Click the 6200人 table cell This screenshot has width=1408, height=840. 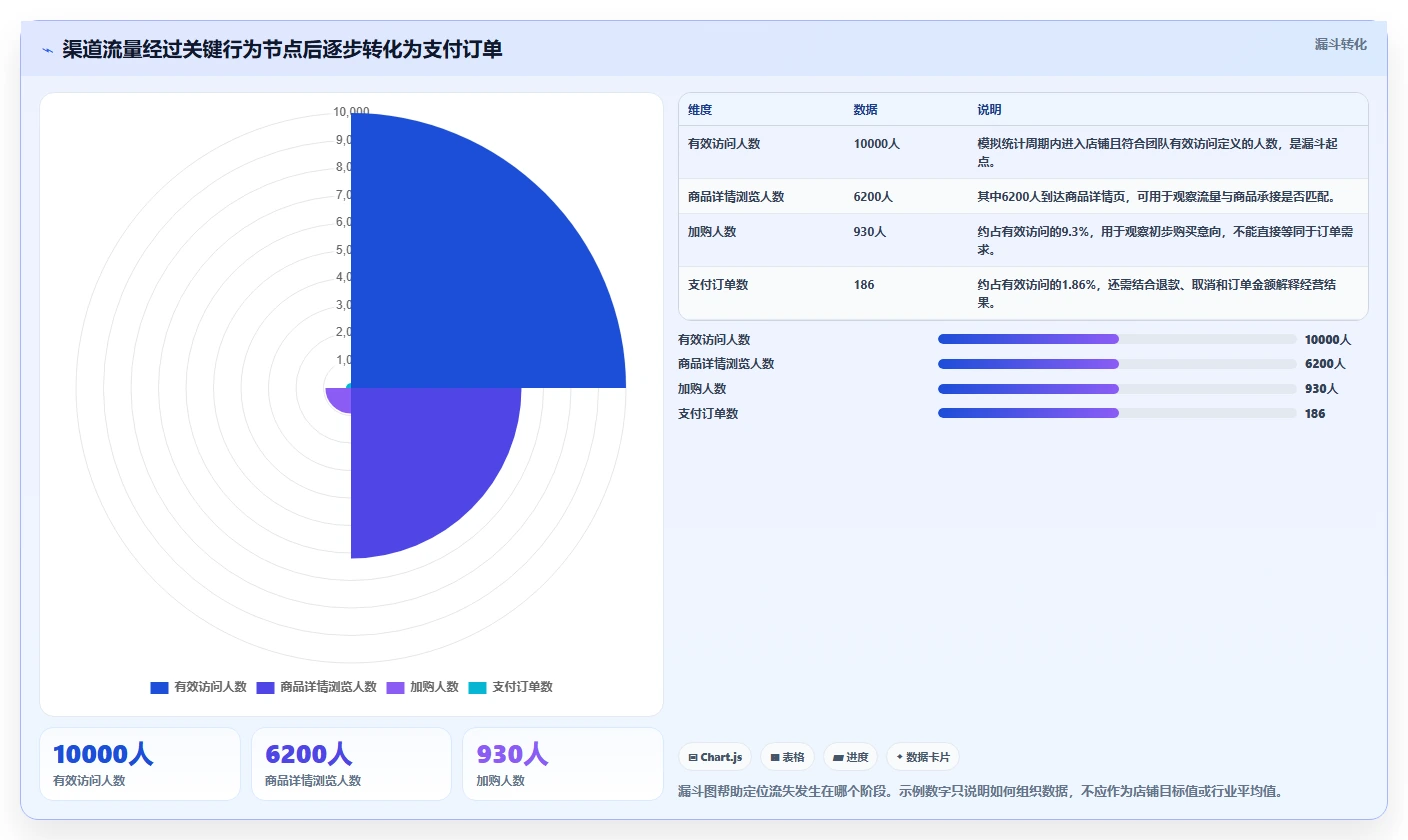tap(873, 197)
